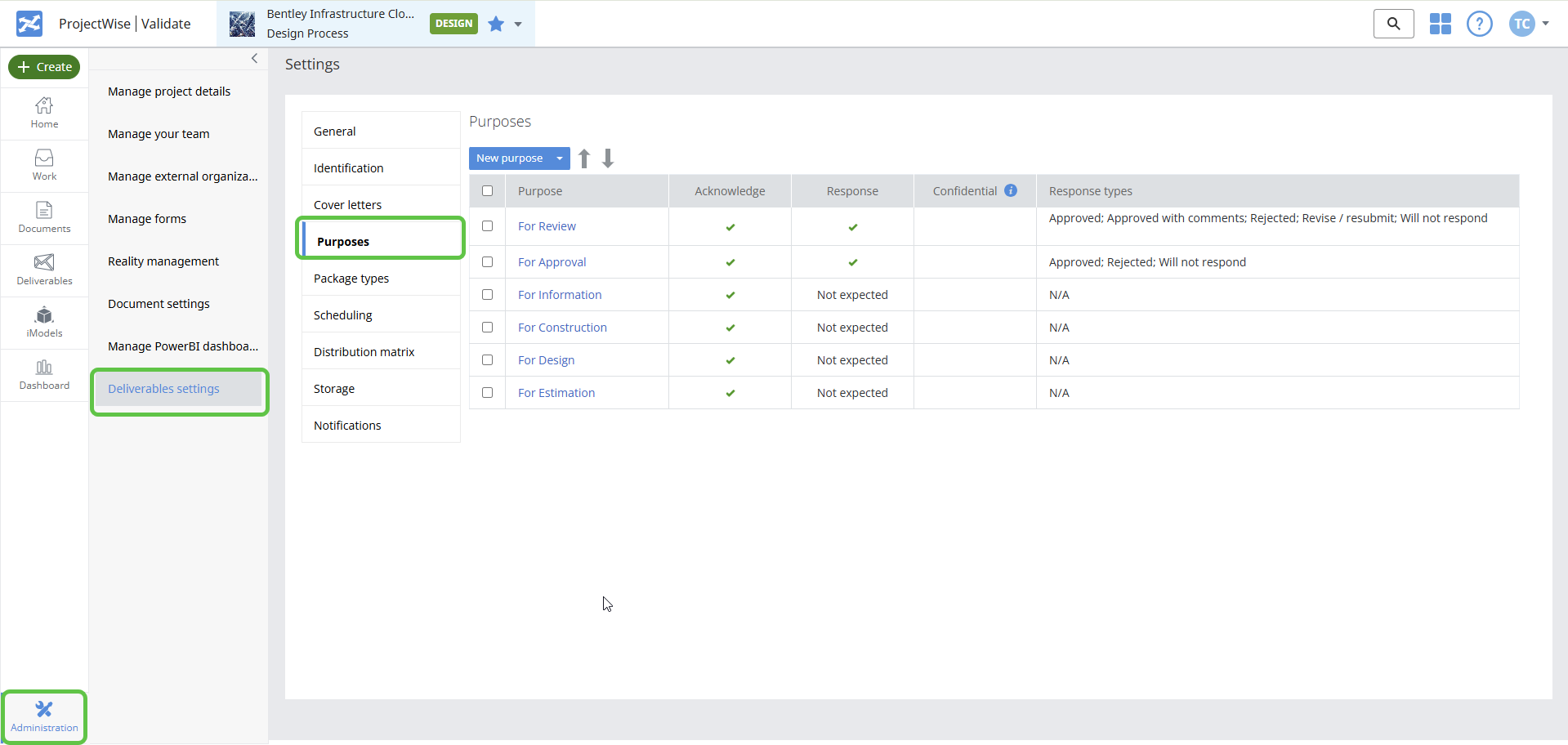The width and height of the screenshot is (1568, 745).
Task: Open the Documents section
Action: (x=44, y=217)
